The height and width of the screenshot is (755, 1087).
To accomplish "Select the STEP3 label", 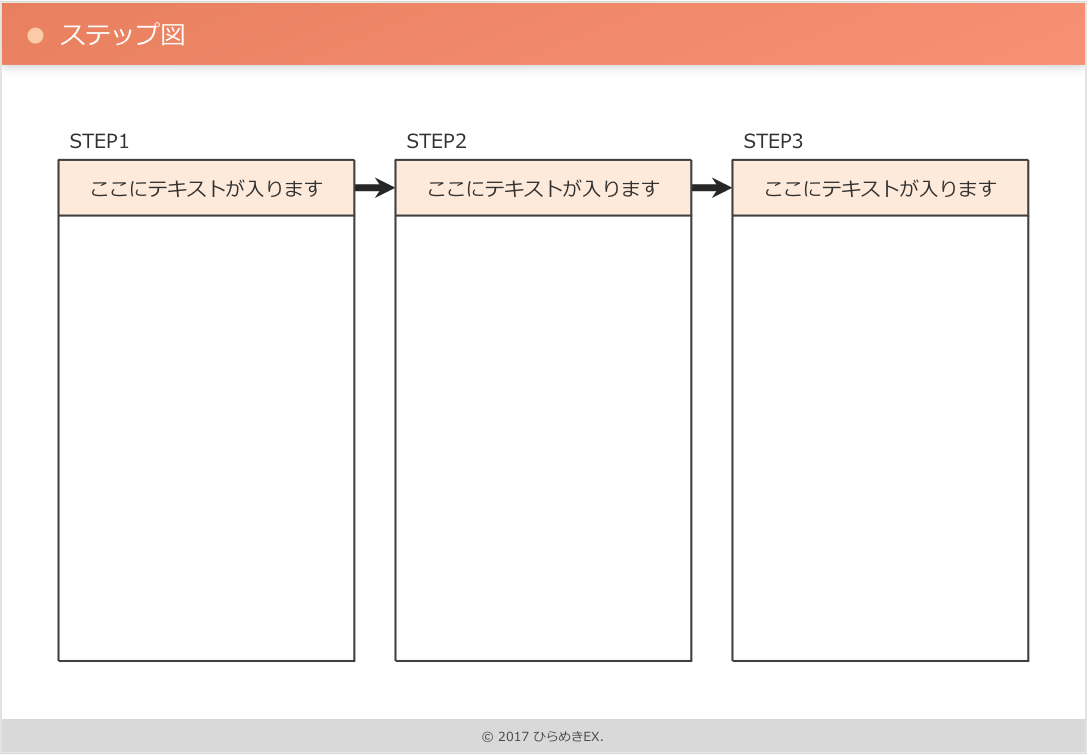I will click(x=773, y=142).
